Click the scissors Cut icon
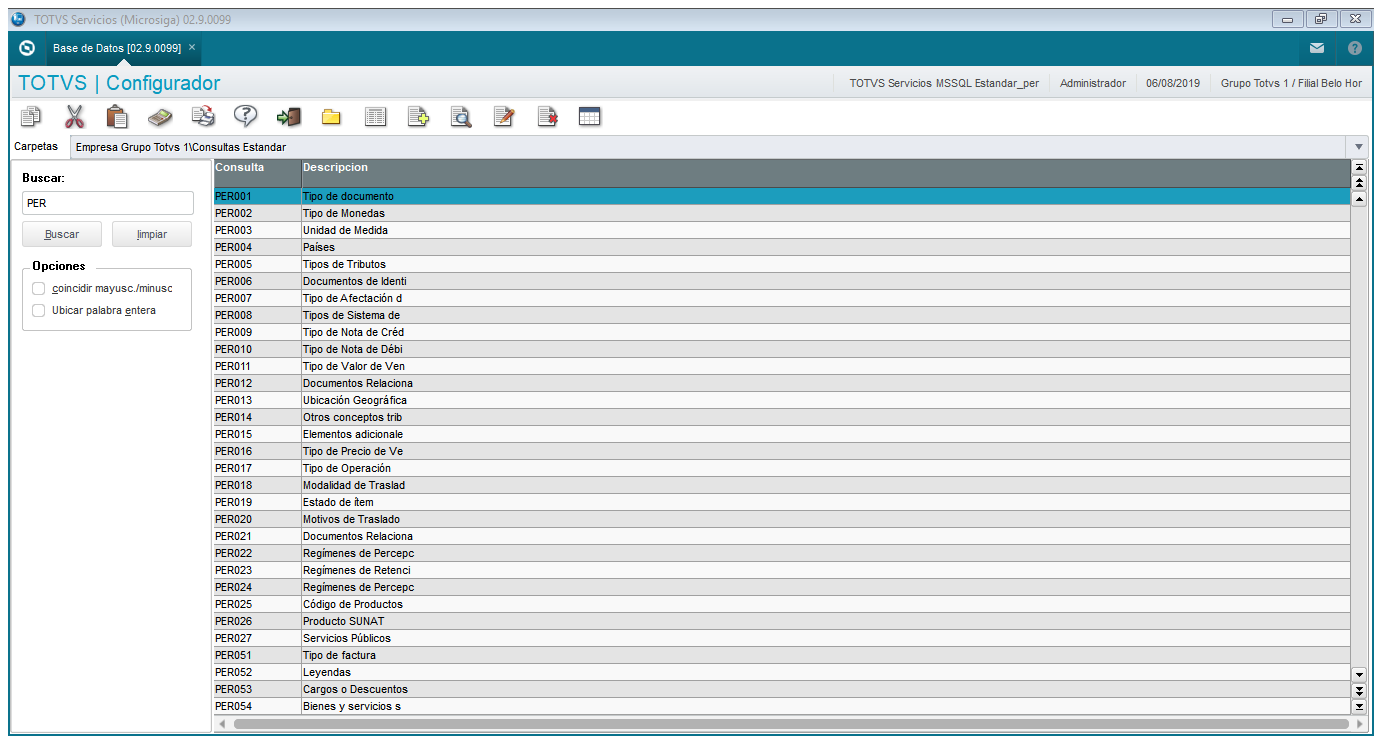1382x744 pixels. (74, 117)
